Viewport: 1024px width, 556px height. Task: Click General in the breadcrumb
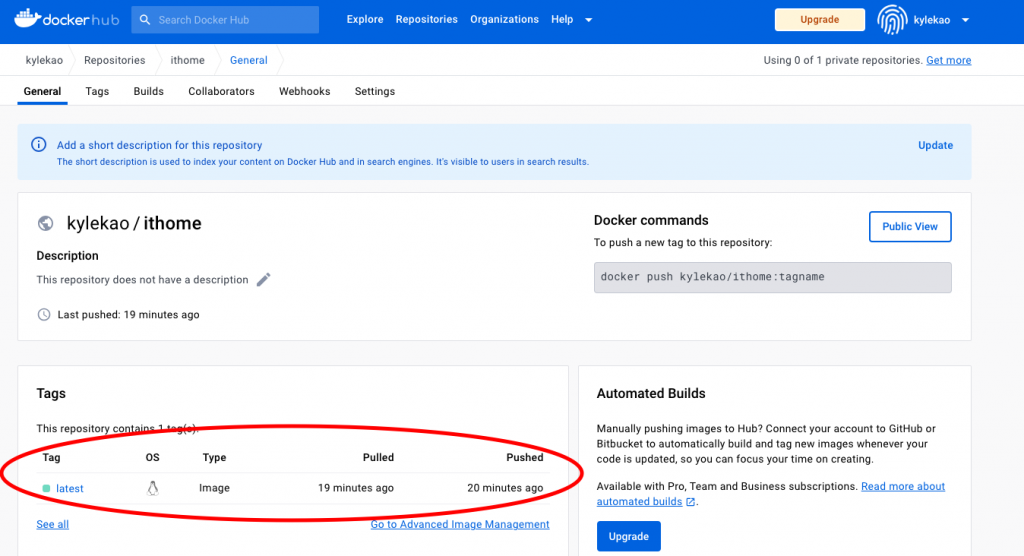tap(248, 60)
